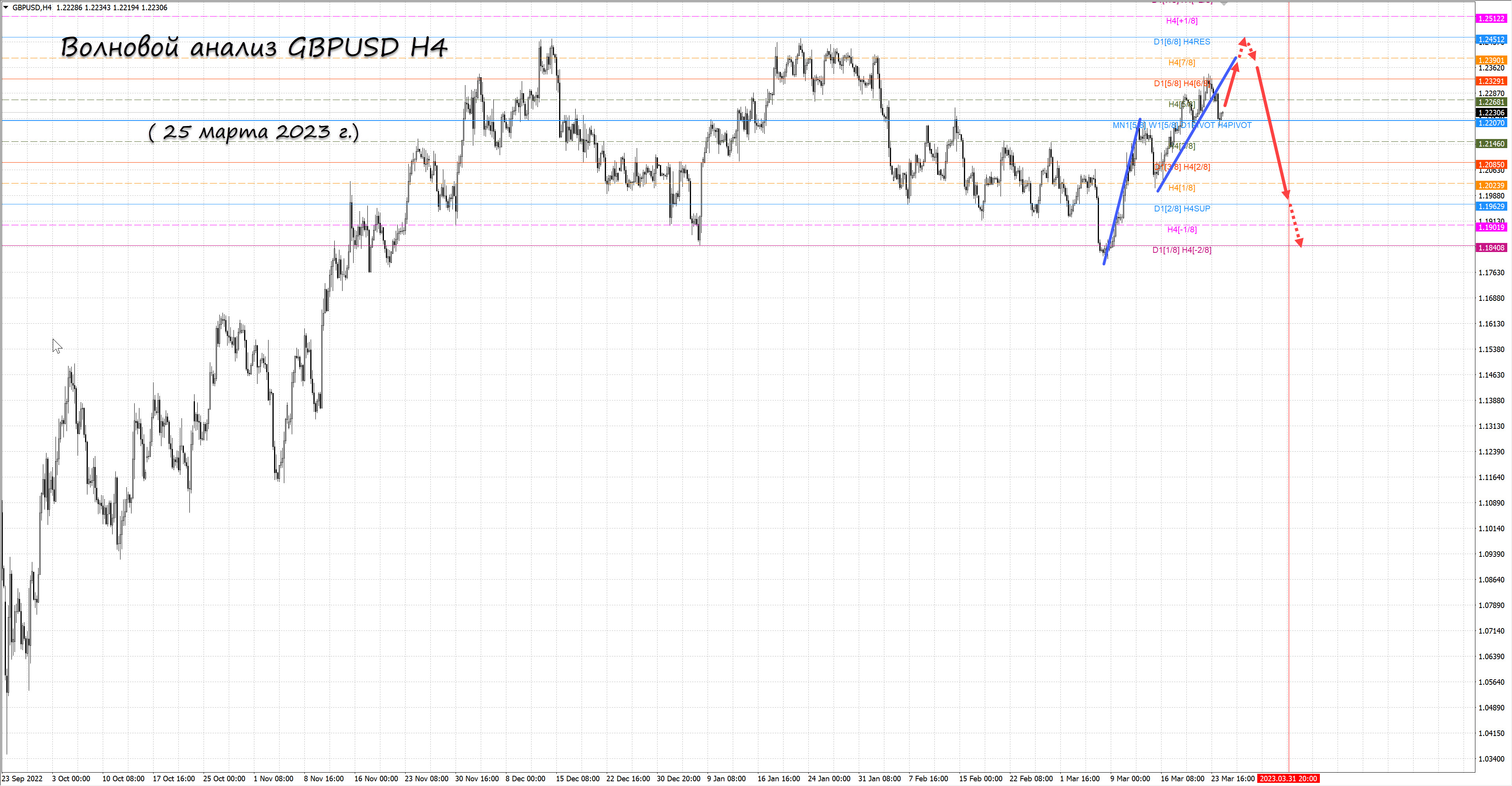Click the 9 Jan 08:00 time axis label
1512x786 pixels.
pyautogui.click(x=726, y=779)
